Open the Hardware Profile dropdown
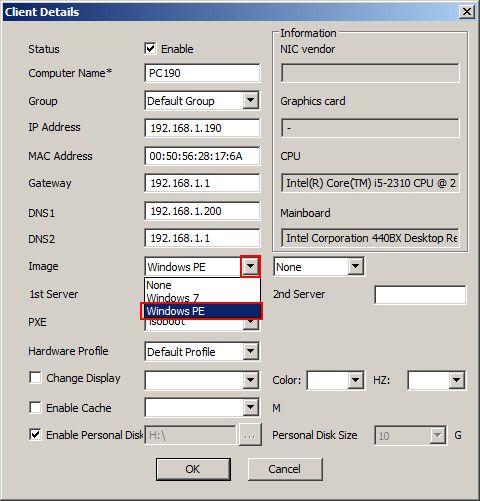 (x=251, y=351)
